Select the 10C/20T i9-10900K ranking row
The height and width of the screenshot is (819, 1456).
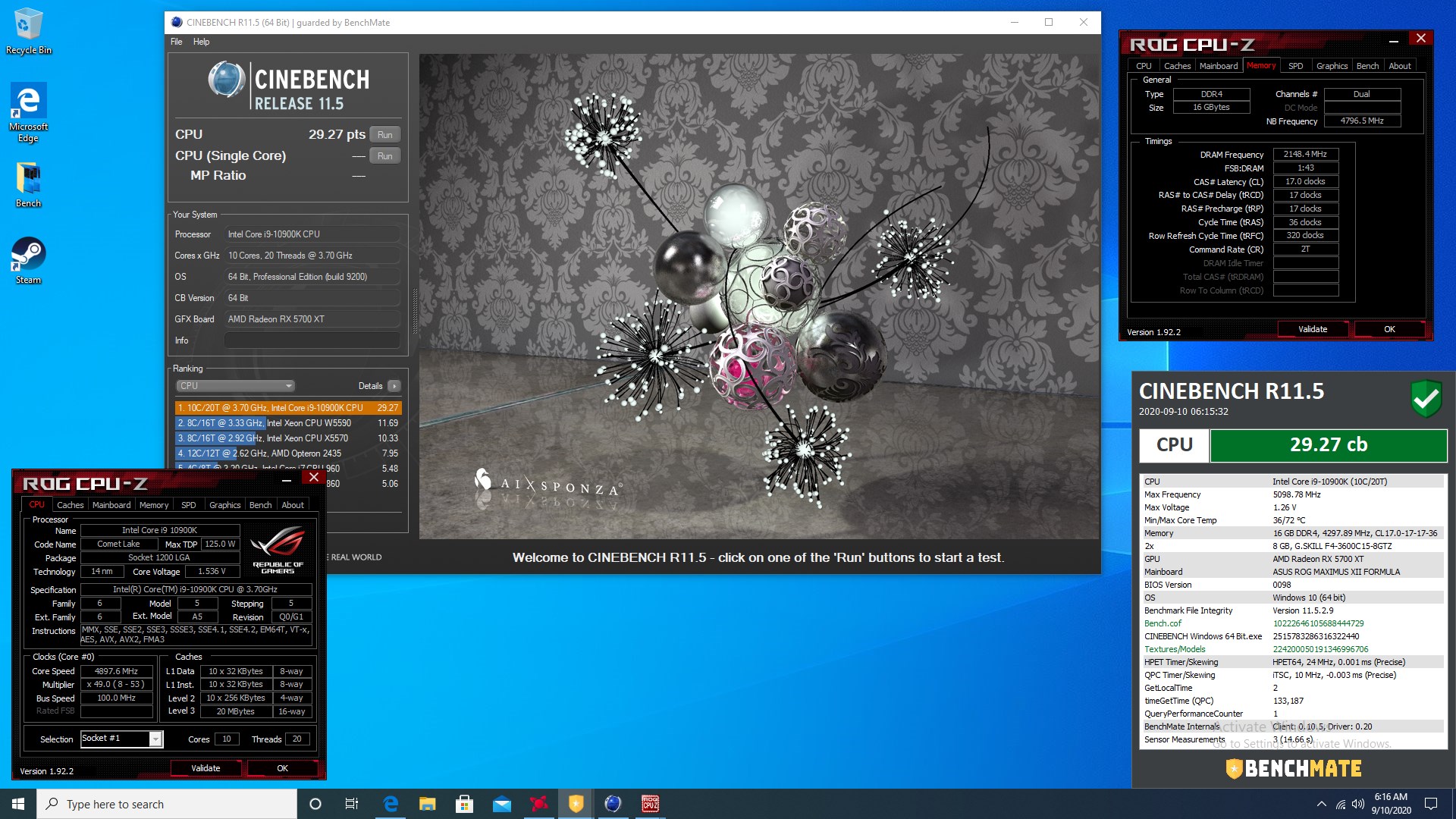point(287,408)
